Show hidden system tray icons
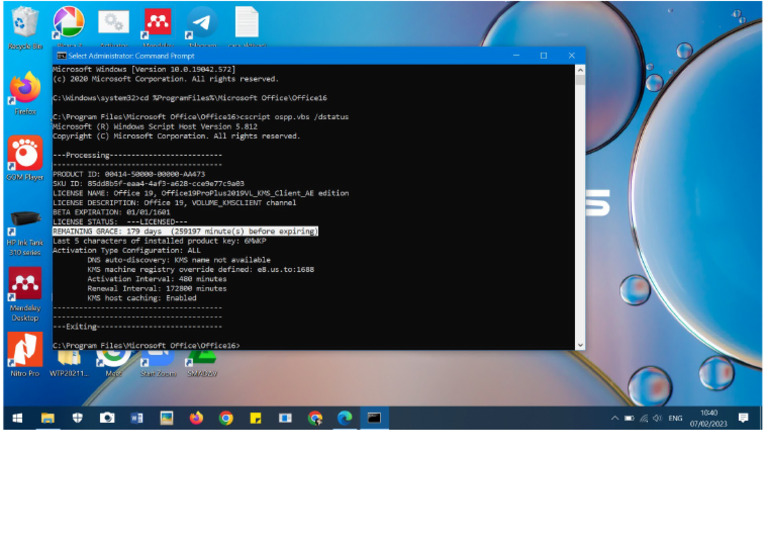768x543 pixels. point(615,418)
